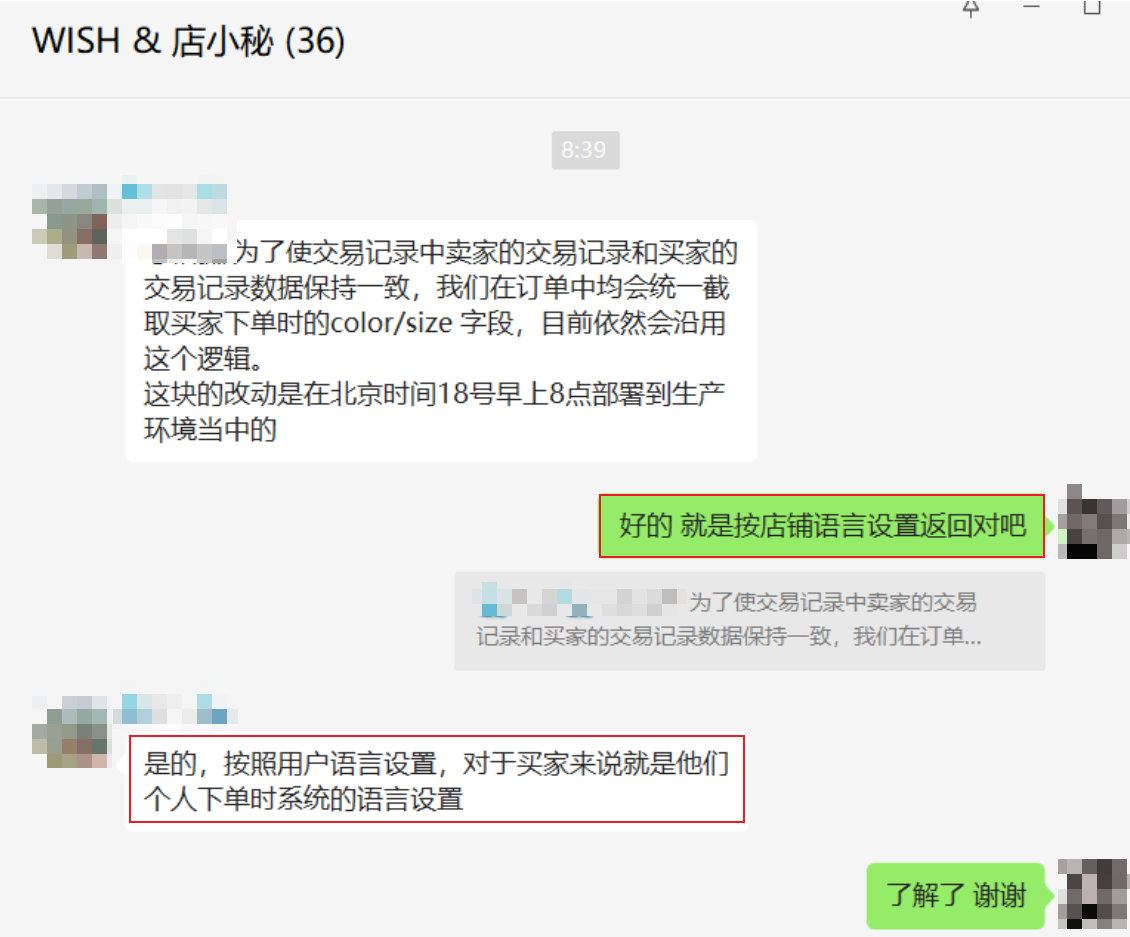Open the WISH & 店小秘 group title

pyautogui.click(x=189, y=41)
